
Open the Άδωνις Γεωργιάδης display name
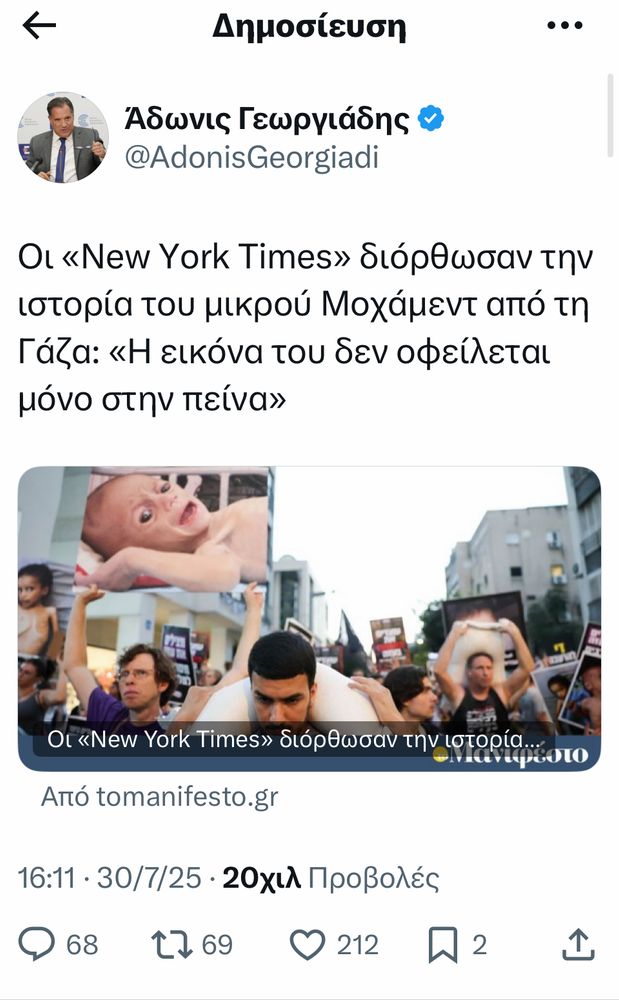(x=266, y=119)
